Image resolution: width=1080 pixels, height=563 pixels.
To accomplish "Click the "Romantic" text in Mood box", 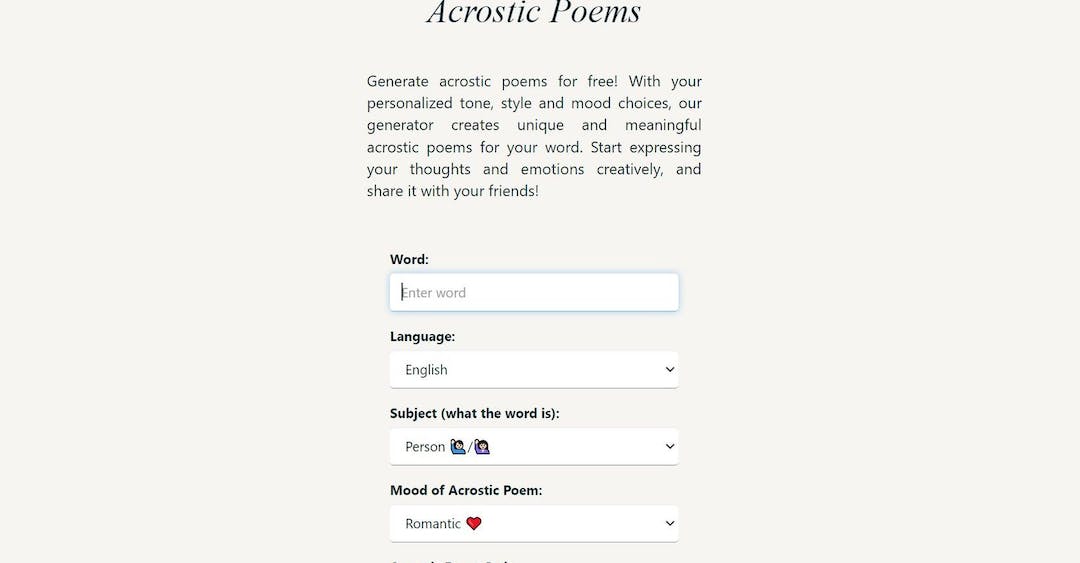I will [433, 524].
